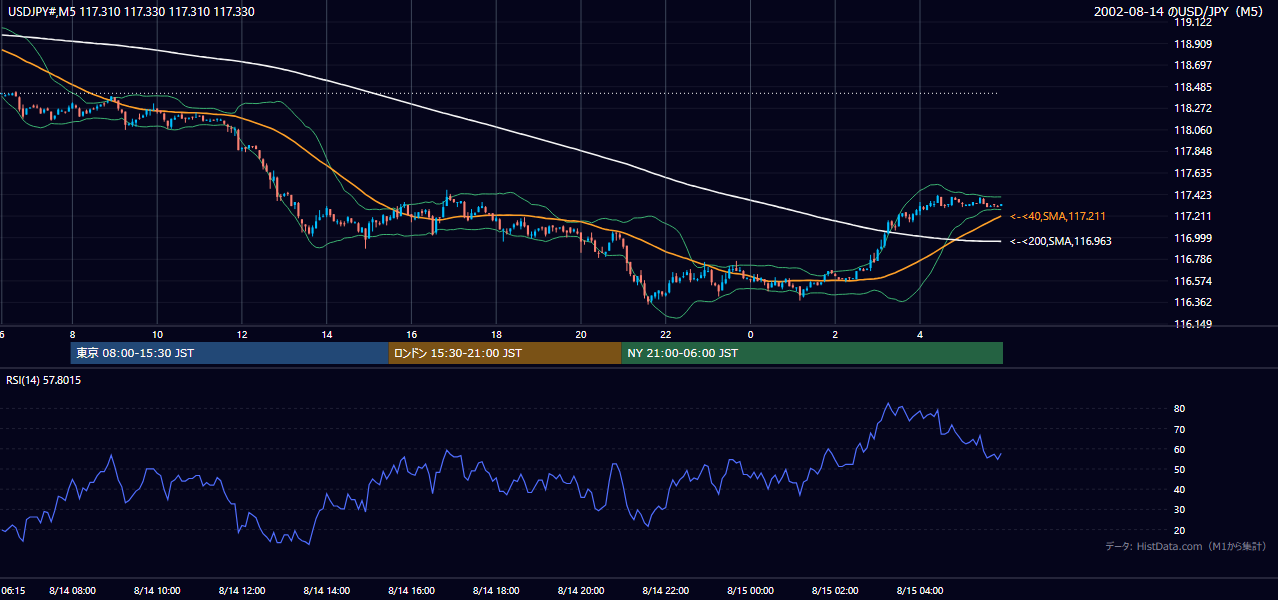Click price axis value 116.999
Viewport: 1278px width, 600px height.
point(1193,238)
